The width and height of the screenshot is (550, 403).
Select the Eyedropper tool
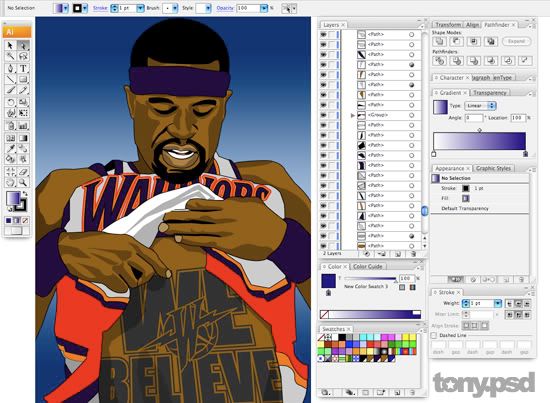10,148
